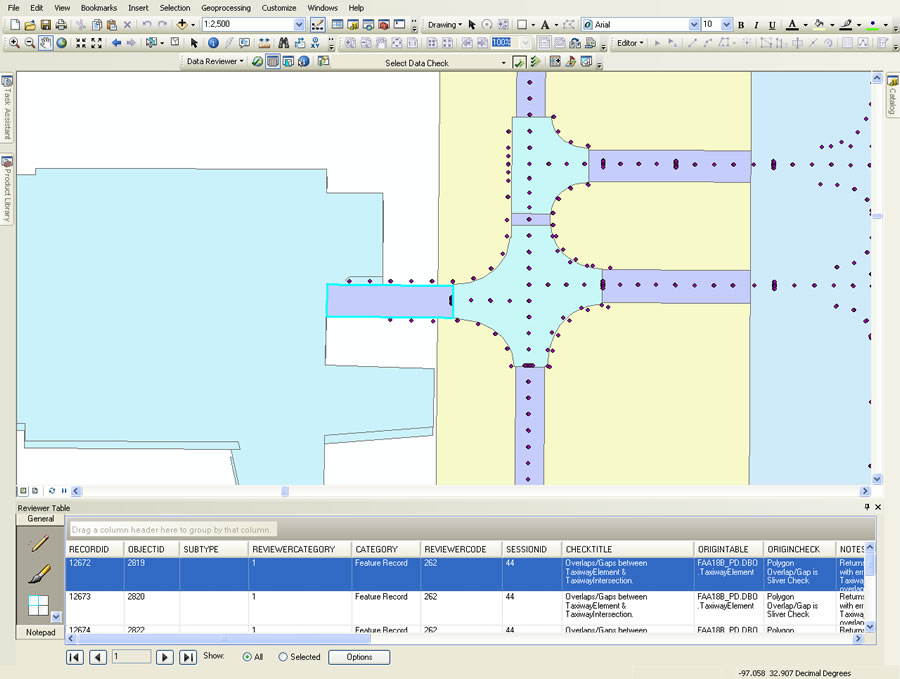Select the Pan hand tool

[45, 43]
